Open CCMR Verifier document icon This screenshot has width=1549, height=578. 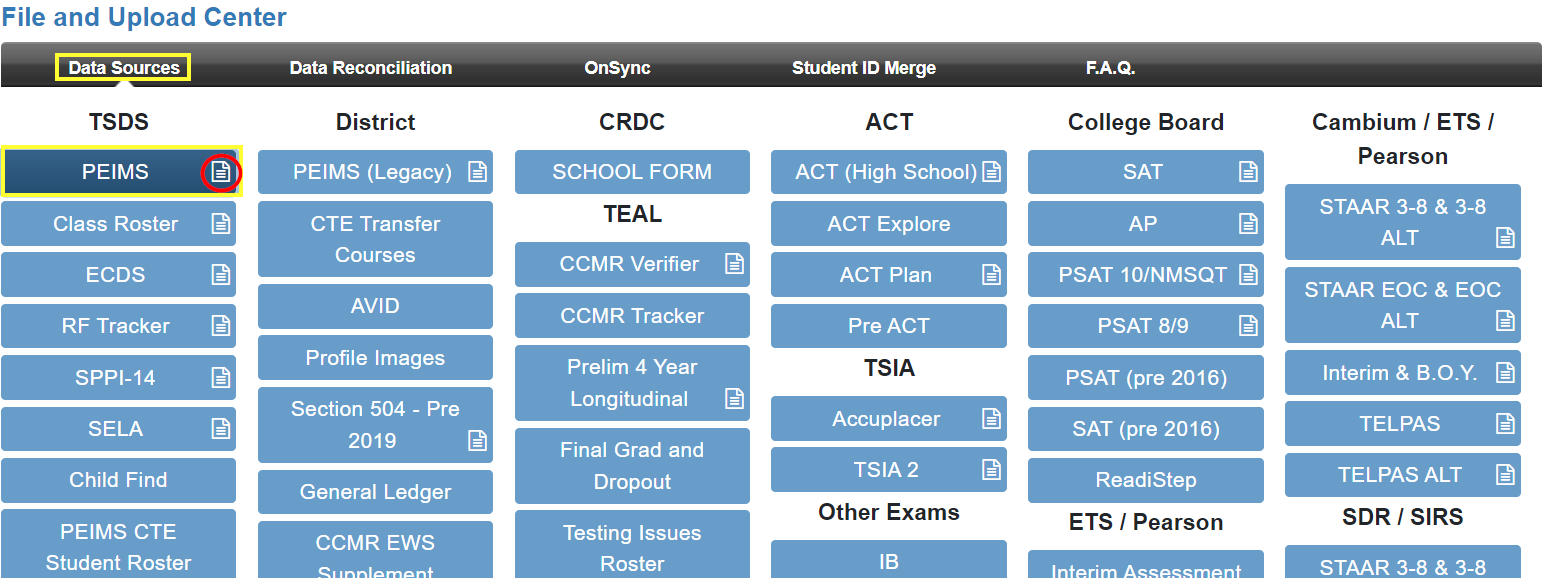pyautogui.click(x=734, y=264)
